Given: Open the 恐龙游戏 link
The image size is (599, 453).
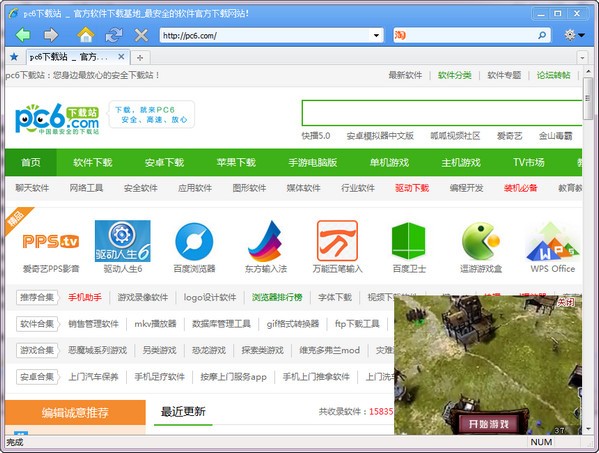Looking at the screenshot, I should 209,350.
